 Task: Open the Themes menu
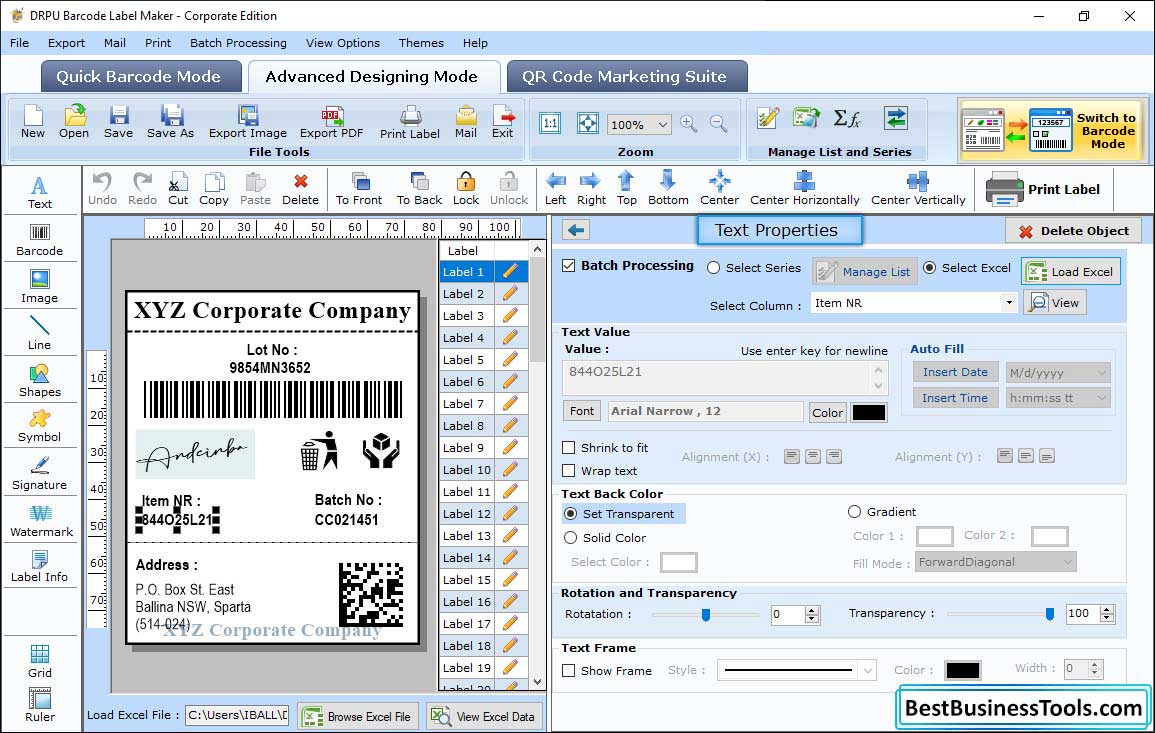point(421,43)
